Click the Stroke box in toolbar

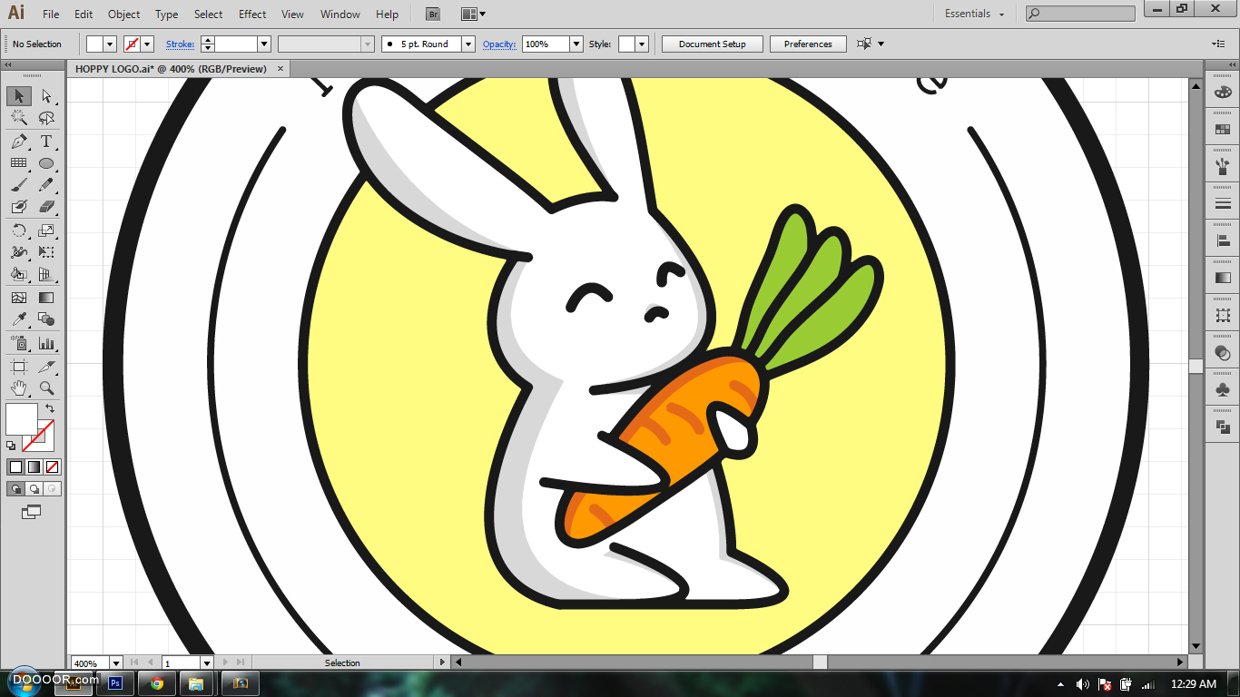pyautogui.click(x=38, y=436)
